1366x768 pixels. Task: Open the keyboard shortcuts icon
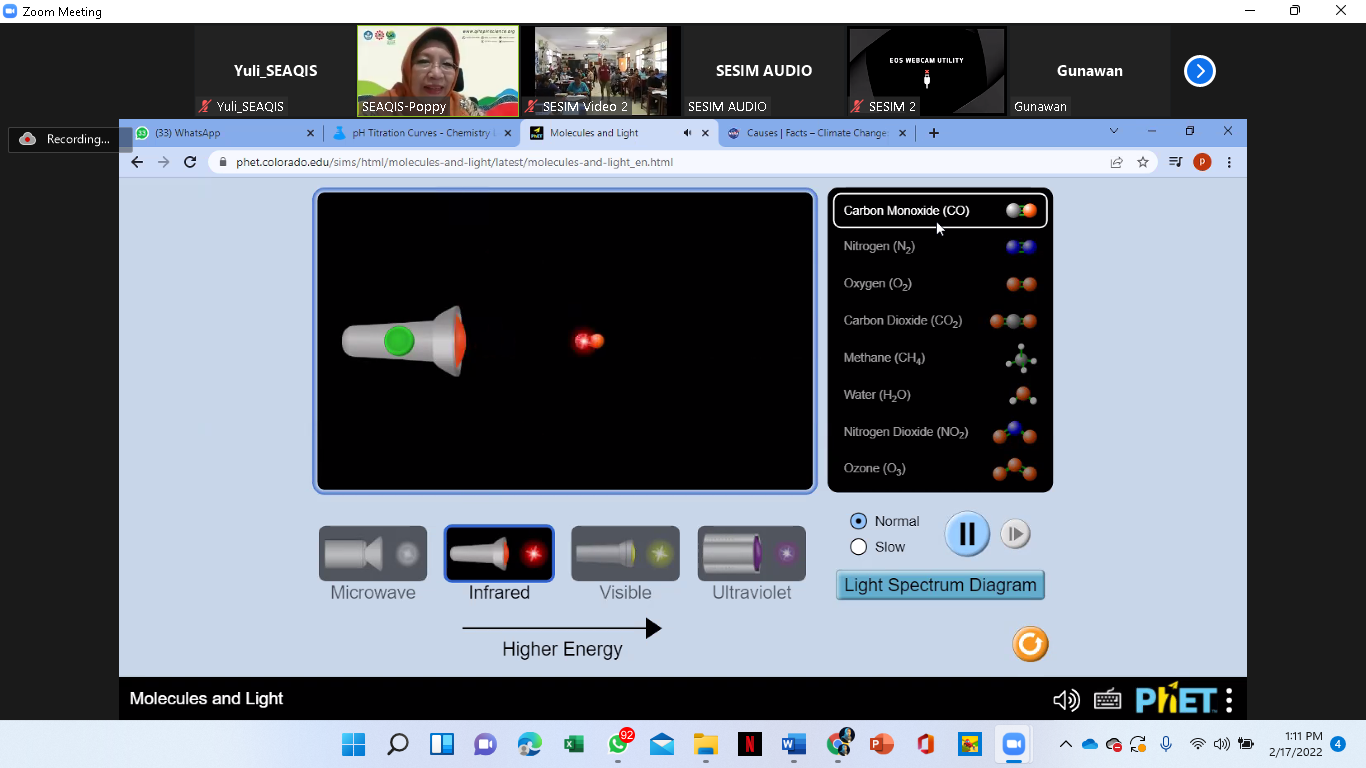click(1107, 700)
